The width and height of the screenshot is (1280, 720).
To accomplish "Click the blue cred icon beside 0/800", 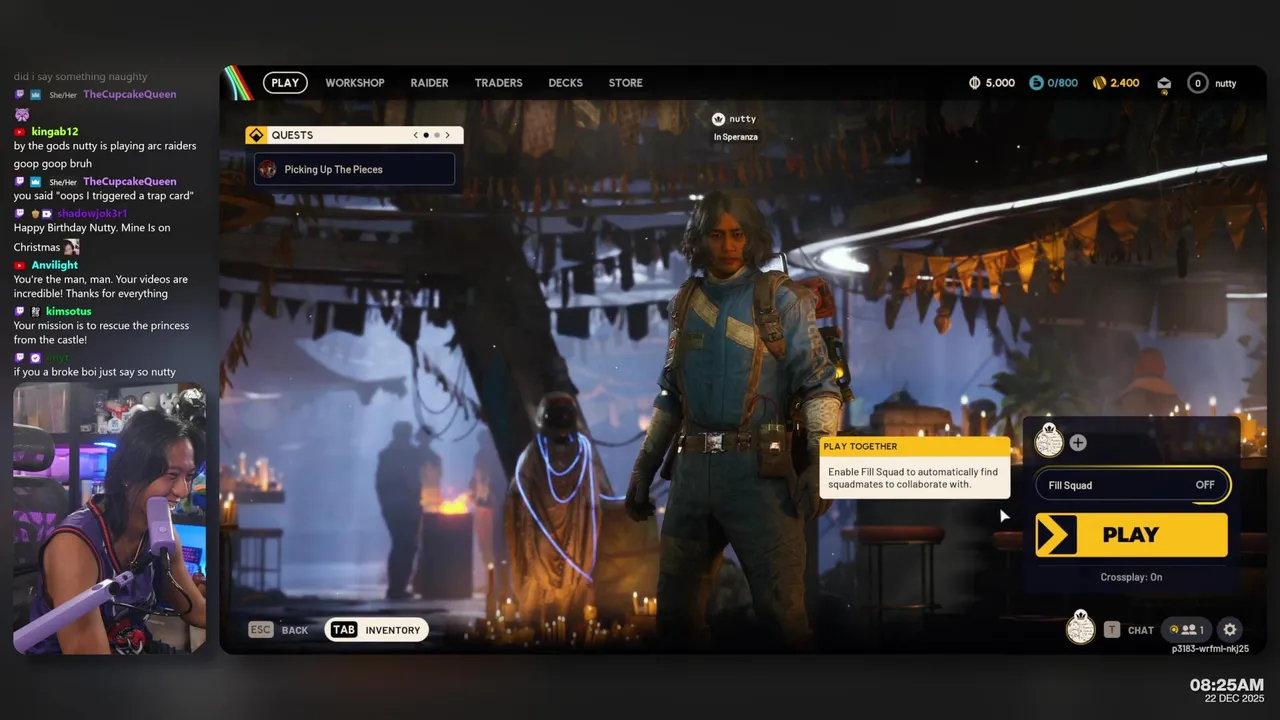I will [1036, 83].
